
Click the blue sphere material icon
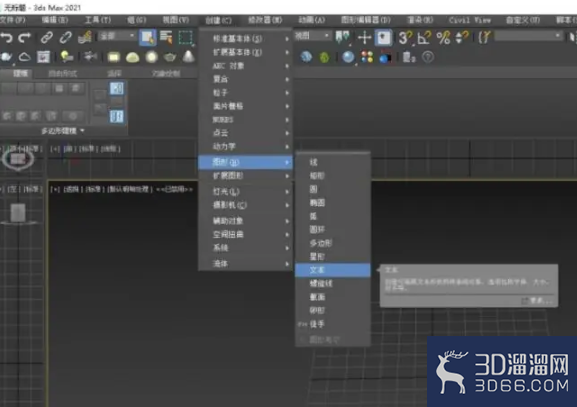tap(348, 57)
